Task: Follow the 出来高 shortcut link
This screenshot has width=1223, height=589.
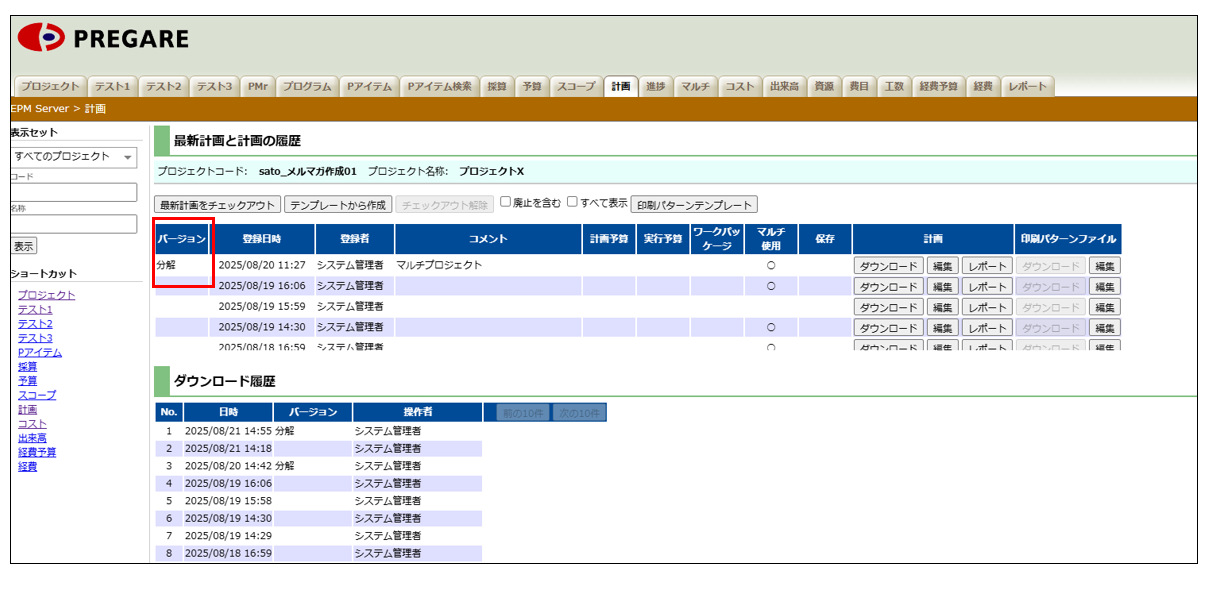Action: (x=32, y=438)
